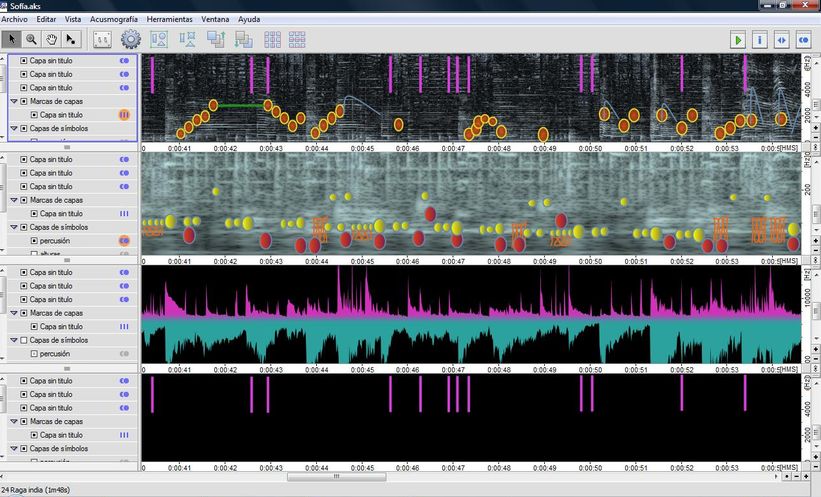Screen dimensions: 821x497
Task: Click [HMS] time unit label under top panel
Action: 789,148
